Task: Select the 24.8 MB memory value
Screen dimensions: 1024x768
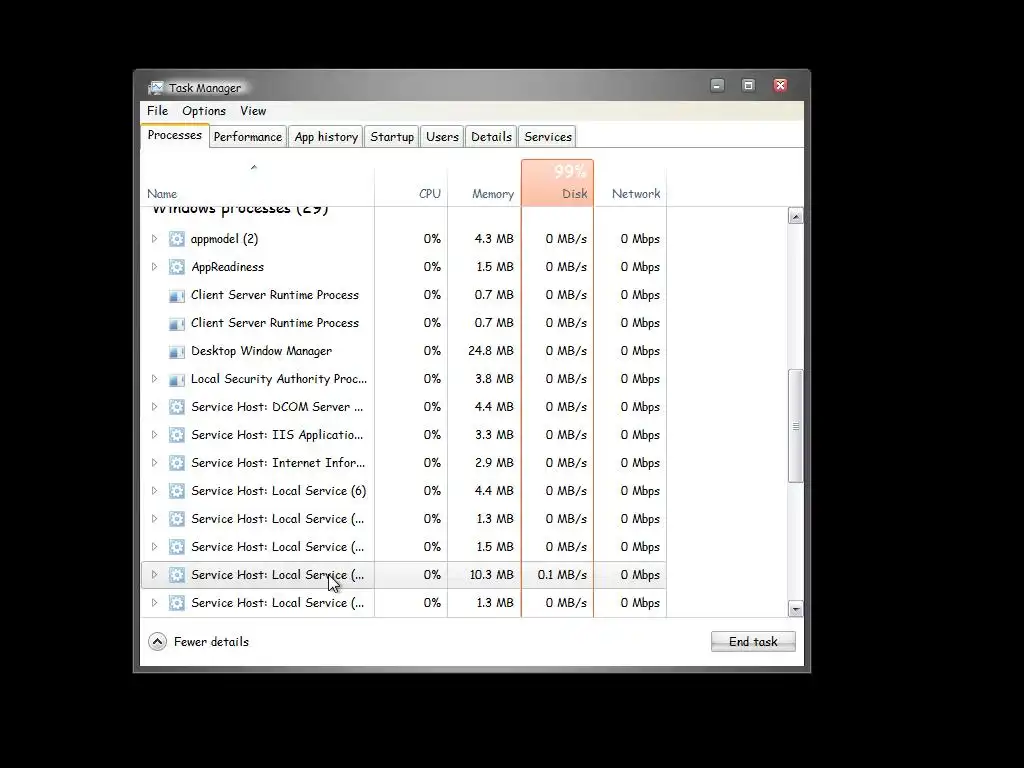Action: coord(490,351)
